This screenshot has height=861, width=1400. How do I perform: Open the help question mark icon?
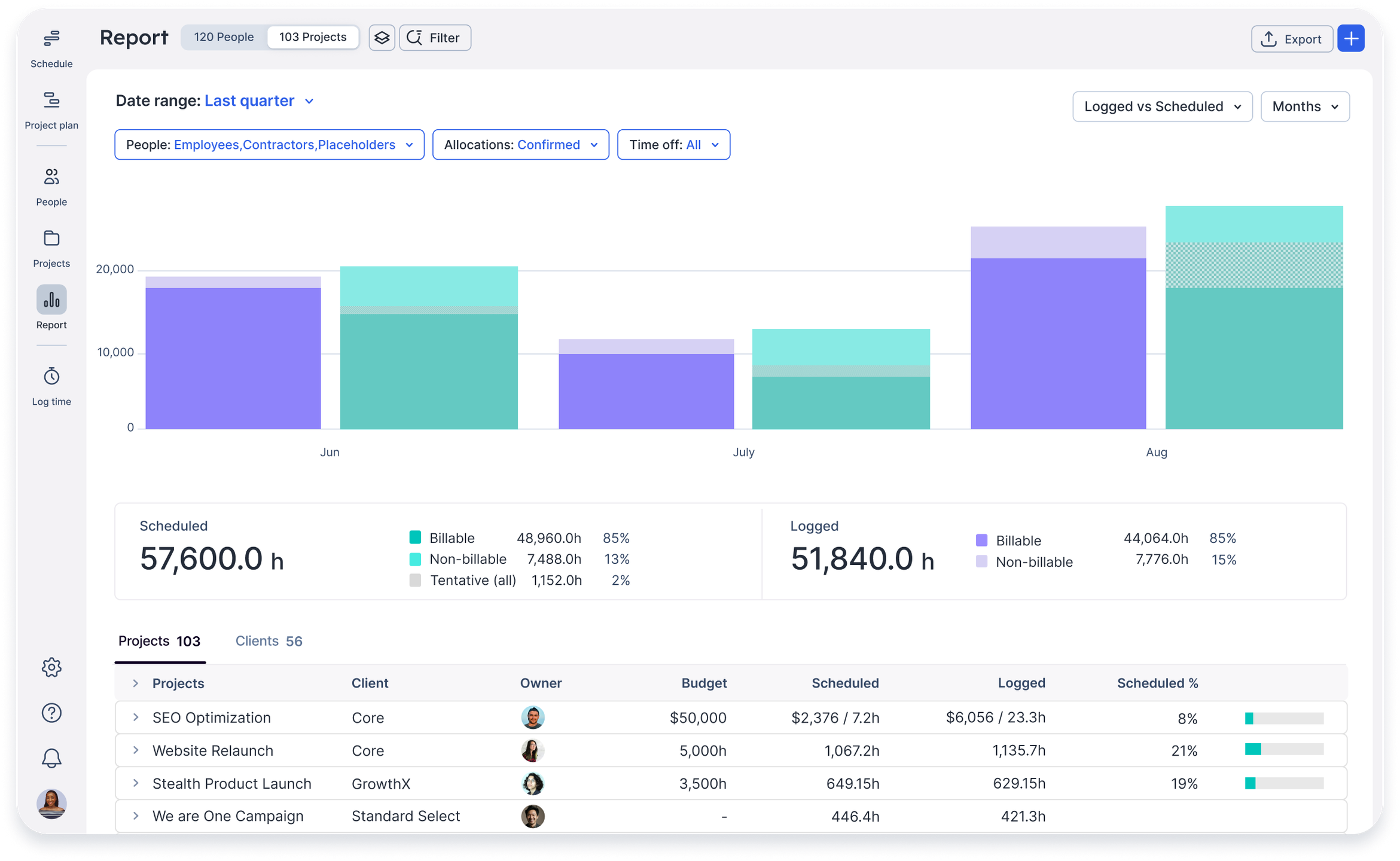tap(51, 713)
